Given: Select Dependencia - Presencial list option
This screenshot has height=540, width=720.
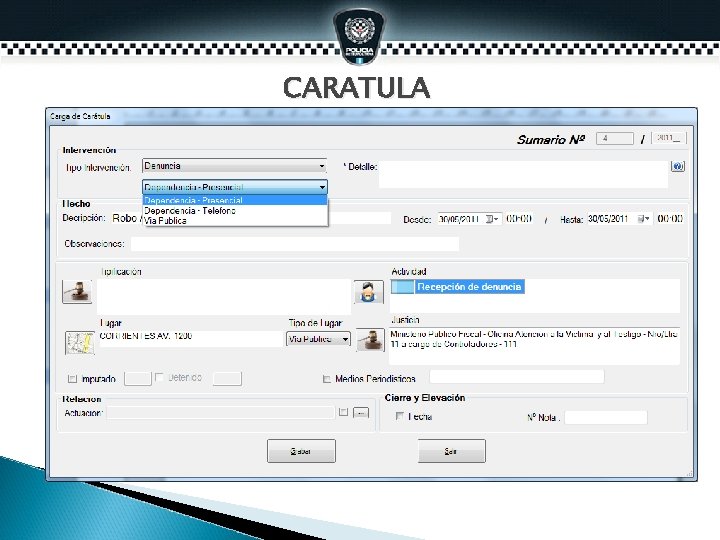Looking at the screenshot, I should (x=235, y=200).
